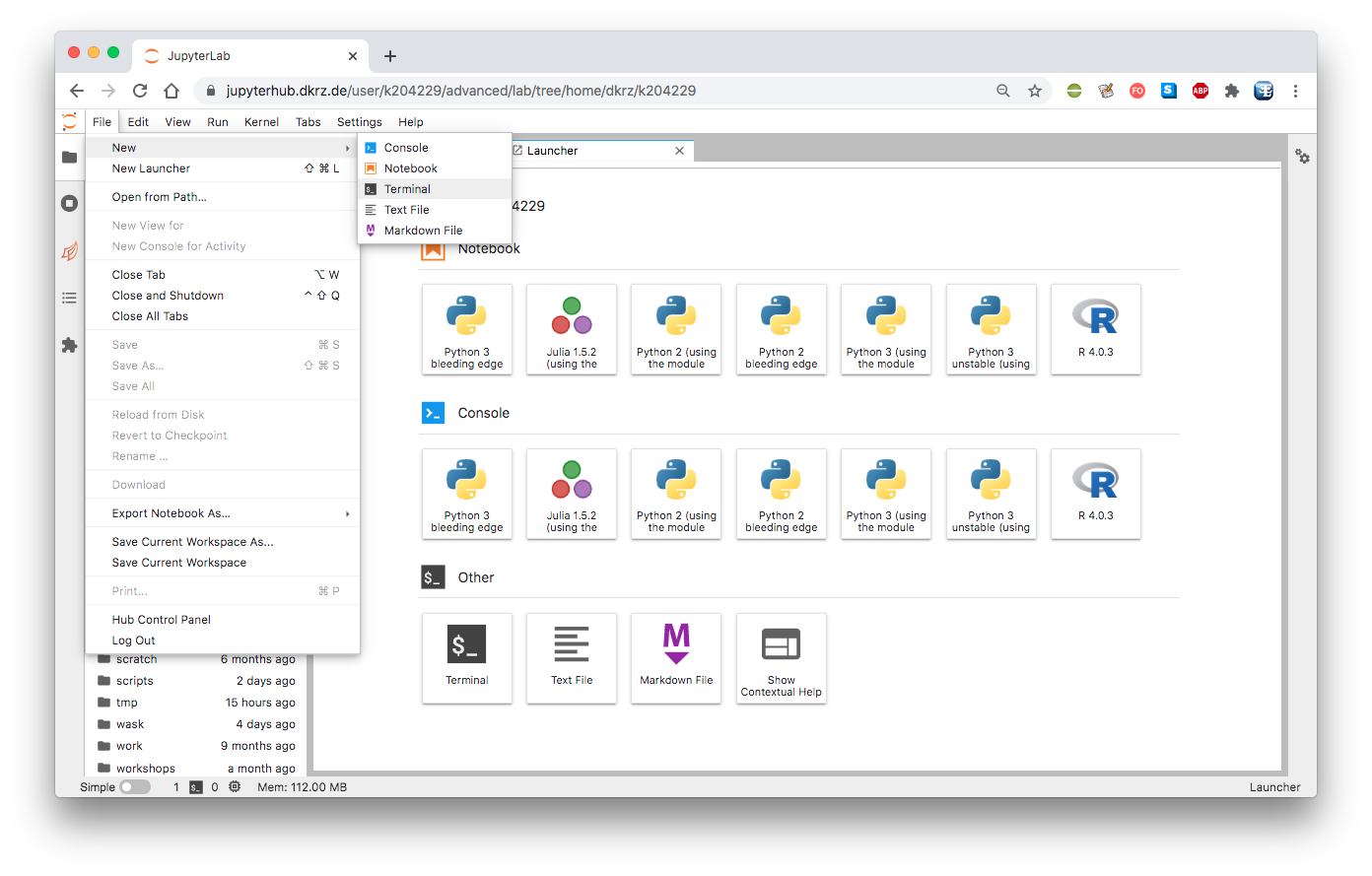
Task: Select Terminal in New submenu
Action: 435,189
